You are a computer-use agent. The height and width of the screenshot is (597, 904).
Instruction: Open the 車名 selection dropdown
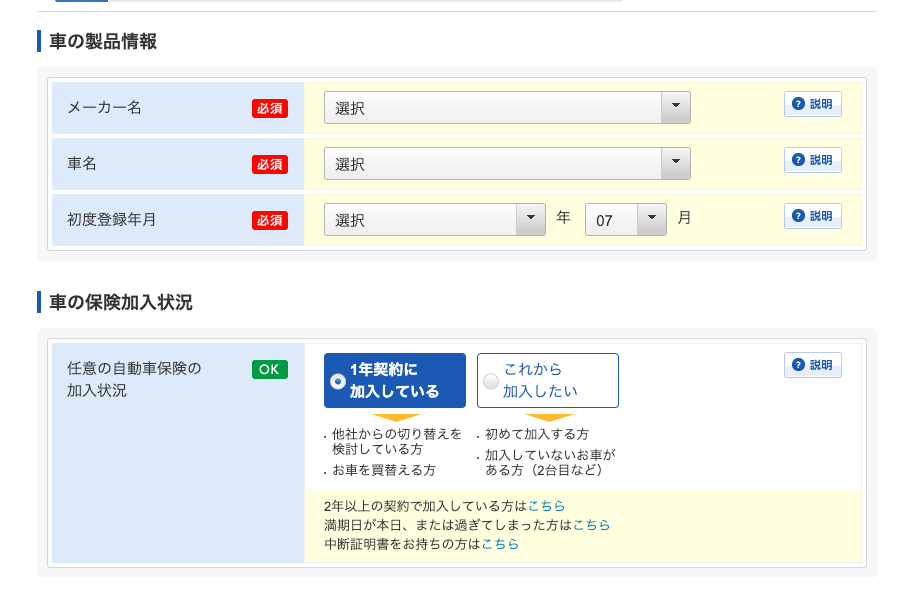pos(507,164)
